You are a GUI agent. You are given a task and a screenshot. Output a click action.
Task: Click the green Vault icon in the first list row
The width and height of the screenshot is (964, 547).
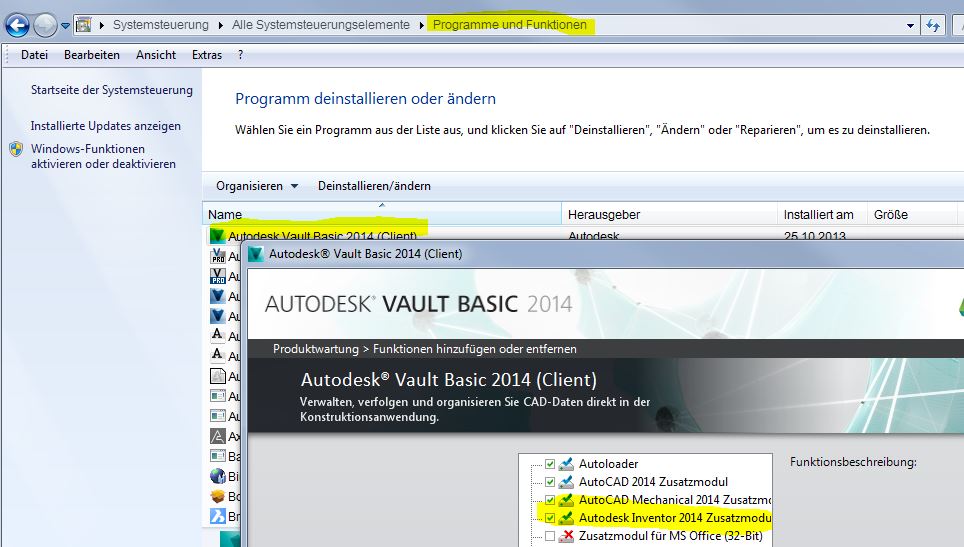tap(217, 234)
